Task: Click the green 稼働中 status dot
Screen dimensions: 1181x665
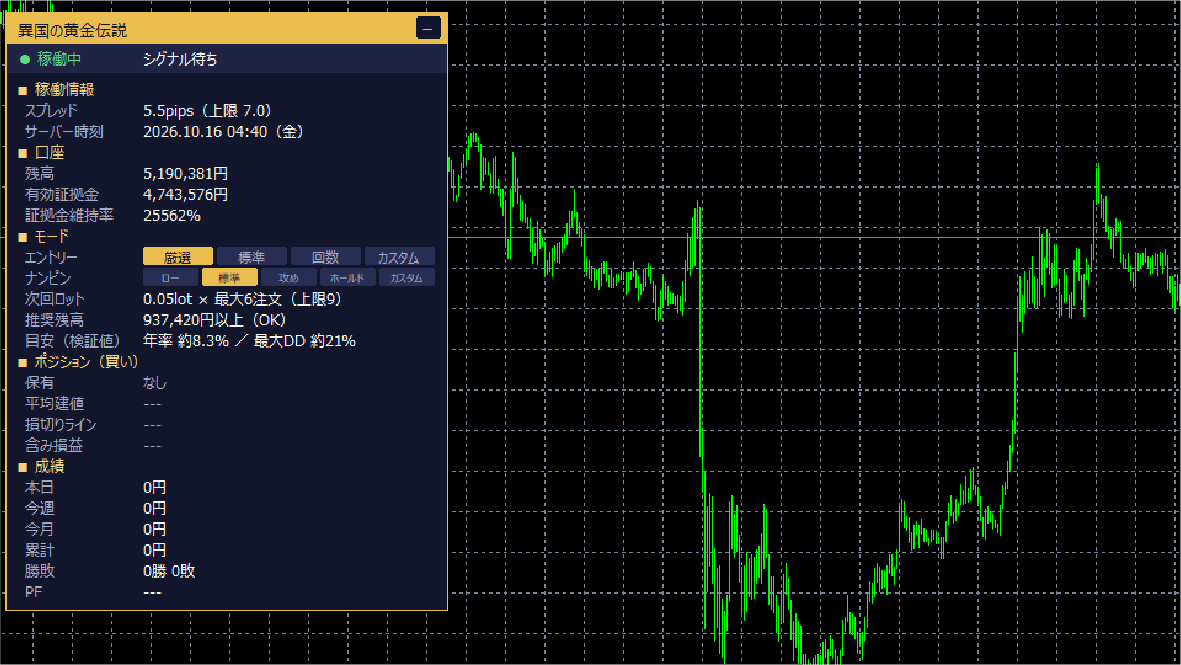Action: (x=25, y=59)
